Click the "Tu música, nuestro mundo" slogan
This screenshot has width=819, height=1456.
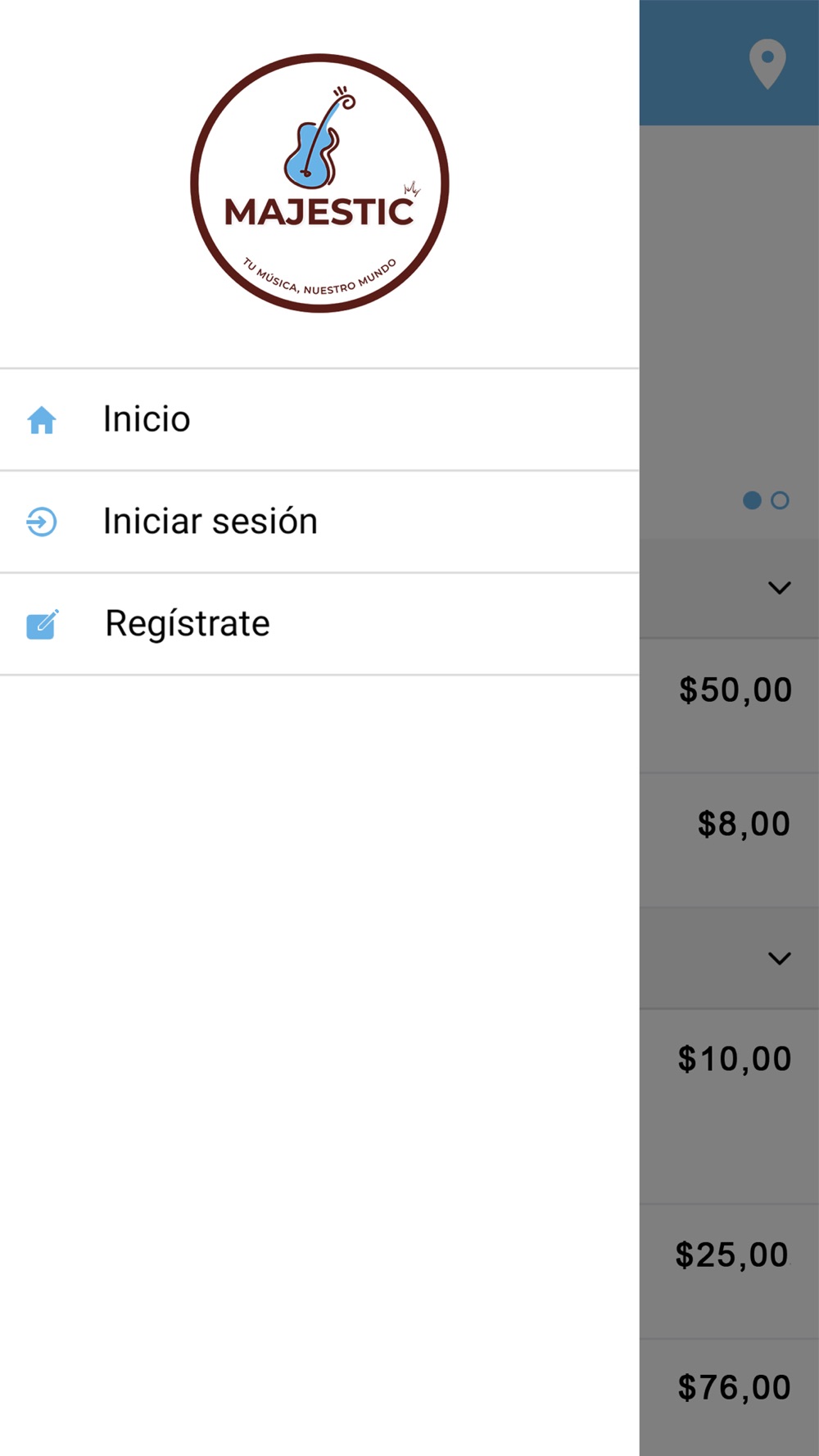(319, 280)
